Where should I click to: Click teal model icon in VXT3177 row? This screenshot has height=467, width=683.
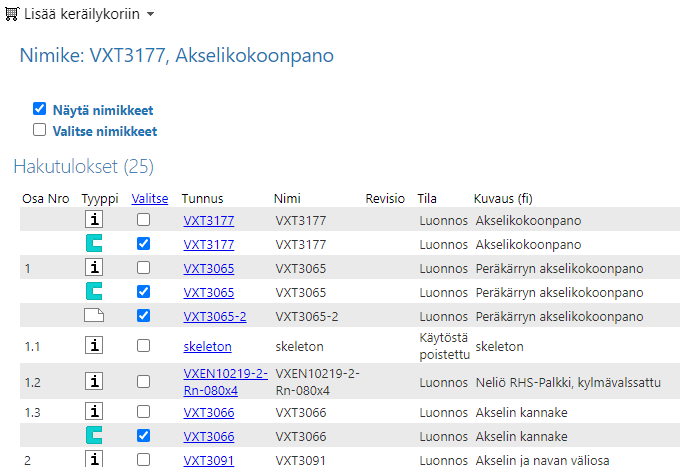point(94,244)
